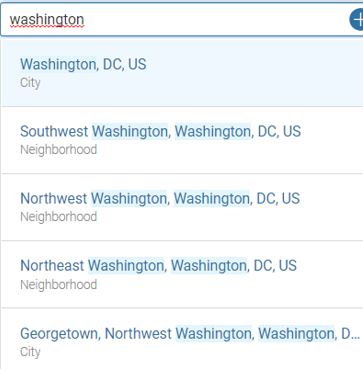This screenshot has height=374, width=363.
Task: Click the misspelled "washington" text with red underline
Action: click(x=47, y=20)
